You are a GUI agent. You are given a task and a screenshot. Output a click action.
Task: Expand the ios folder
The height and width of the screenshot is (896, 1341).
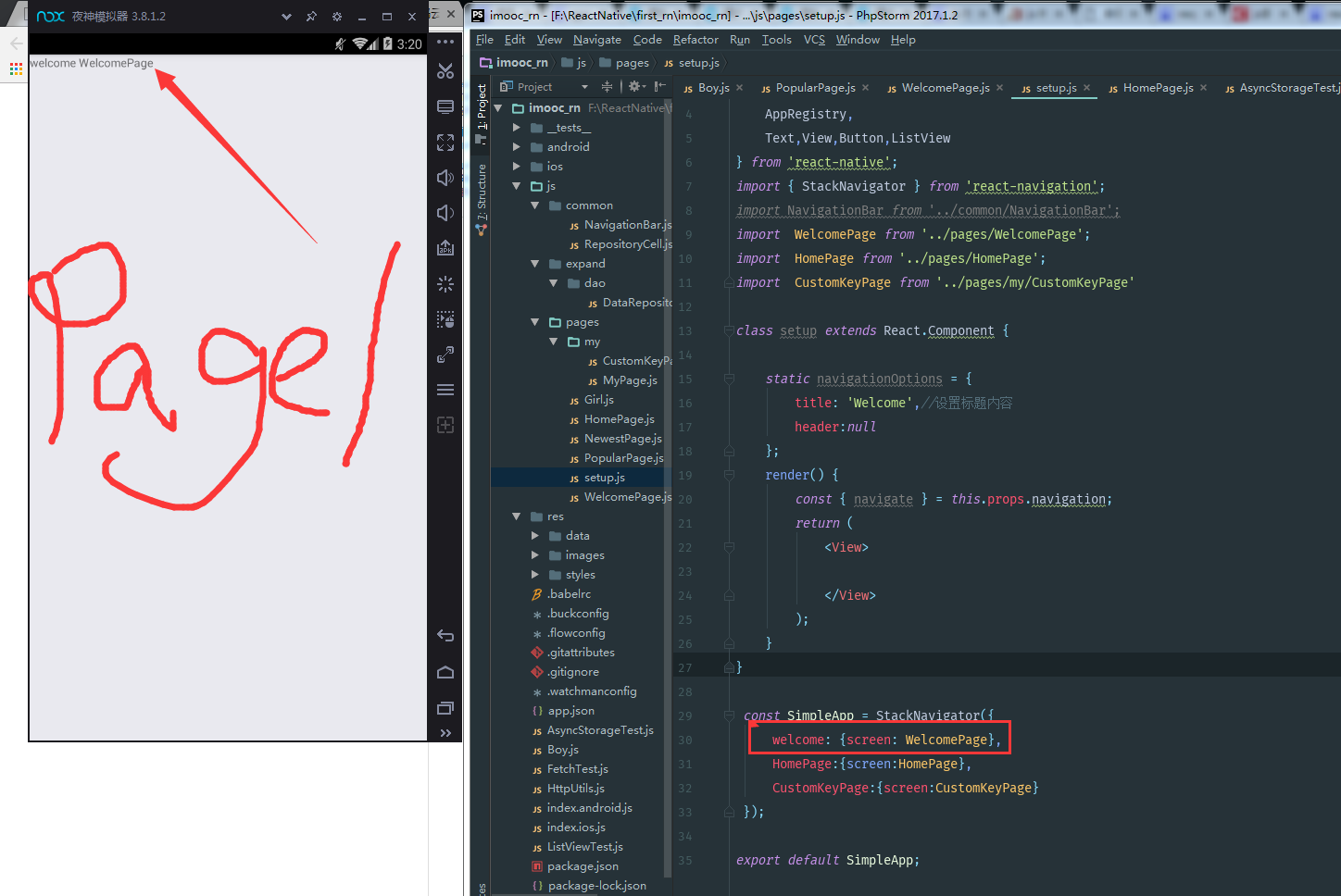517,167
